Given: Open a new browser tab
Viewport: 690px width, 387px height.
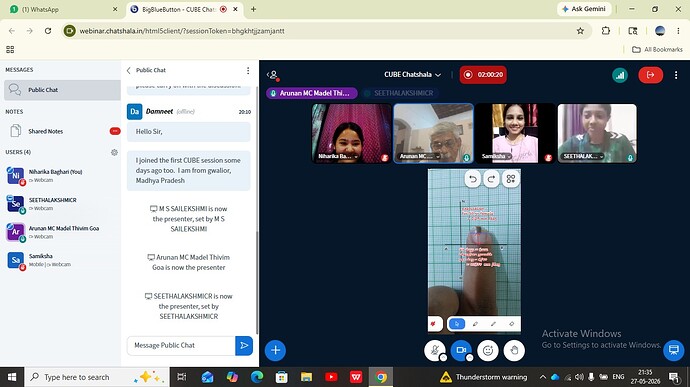Looking at the screenshot, I should click(x=253, y=9).
